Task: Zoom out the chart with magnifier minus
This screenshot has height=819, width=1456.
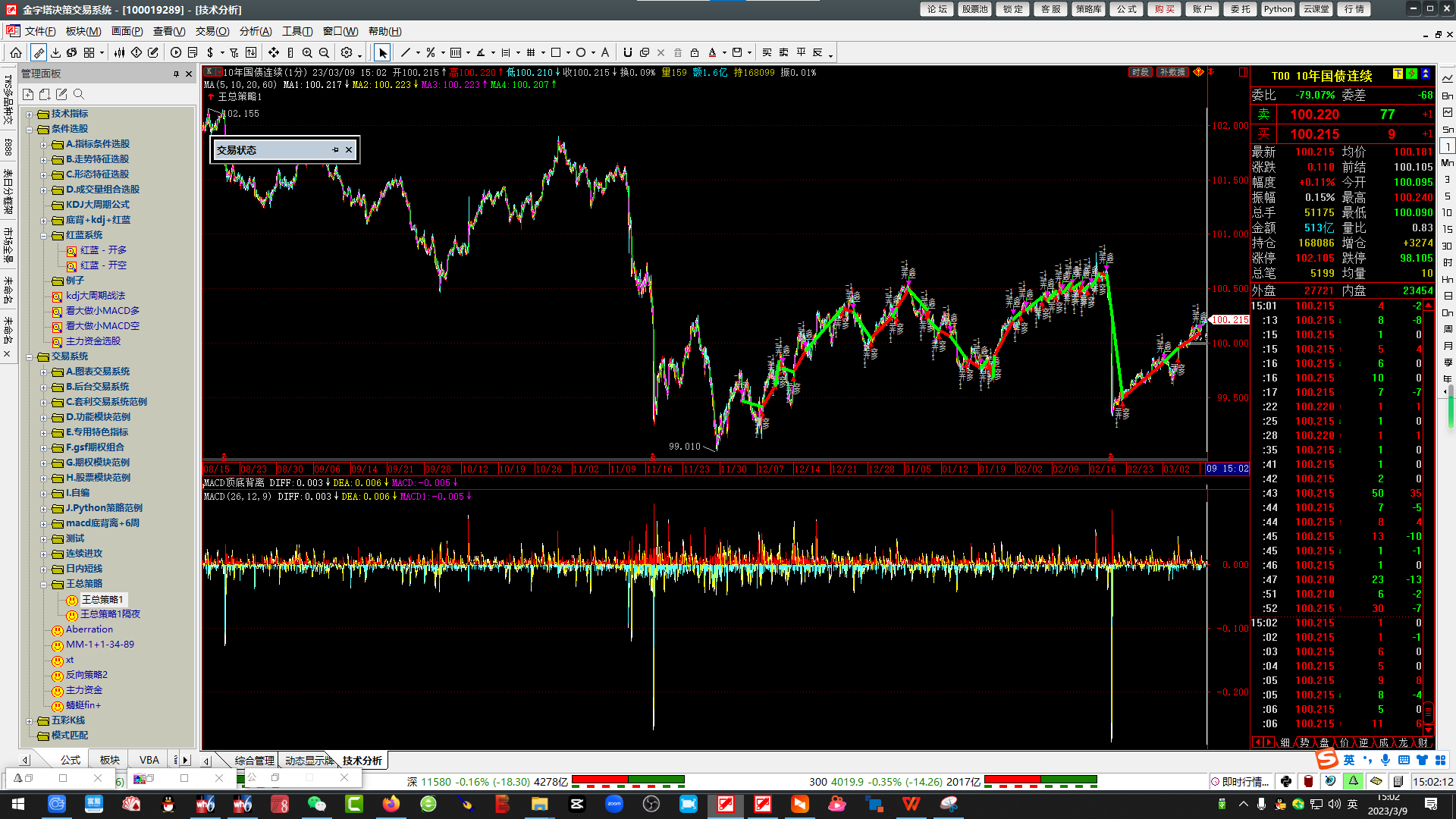Action: [324, 52]
